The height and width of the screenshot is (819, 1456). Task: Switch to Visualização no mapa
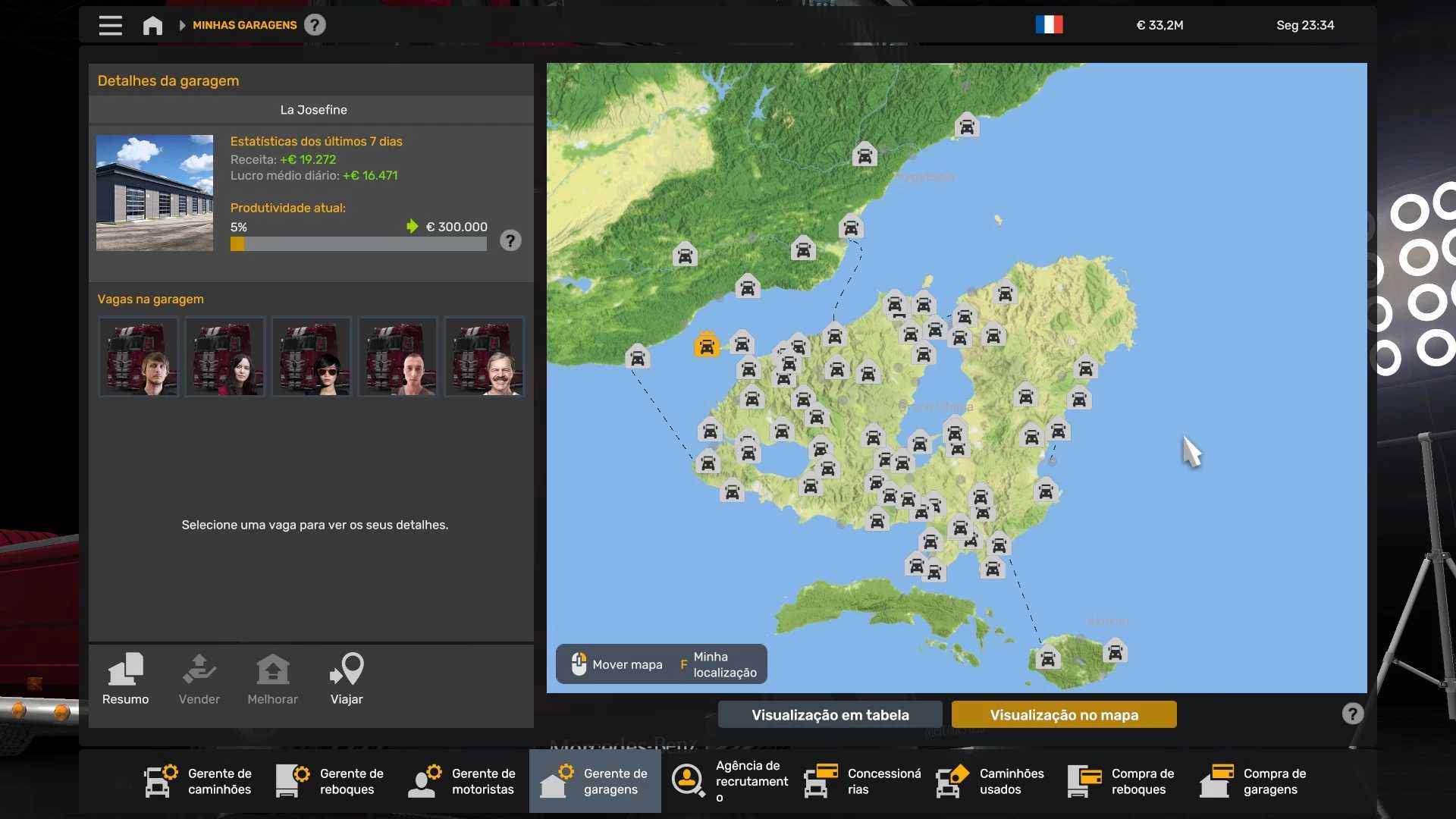pyautogui.click(x=1064, y=714)
